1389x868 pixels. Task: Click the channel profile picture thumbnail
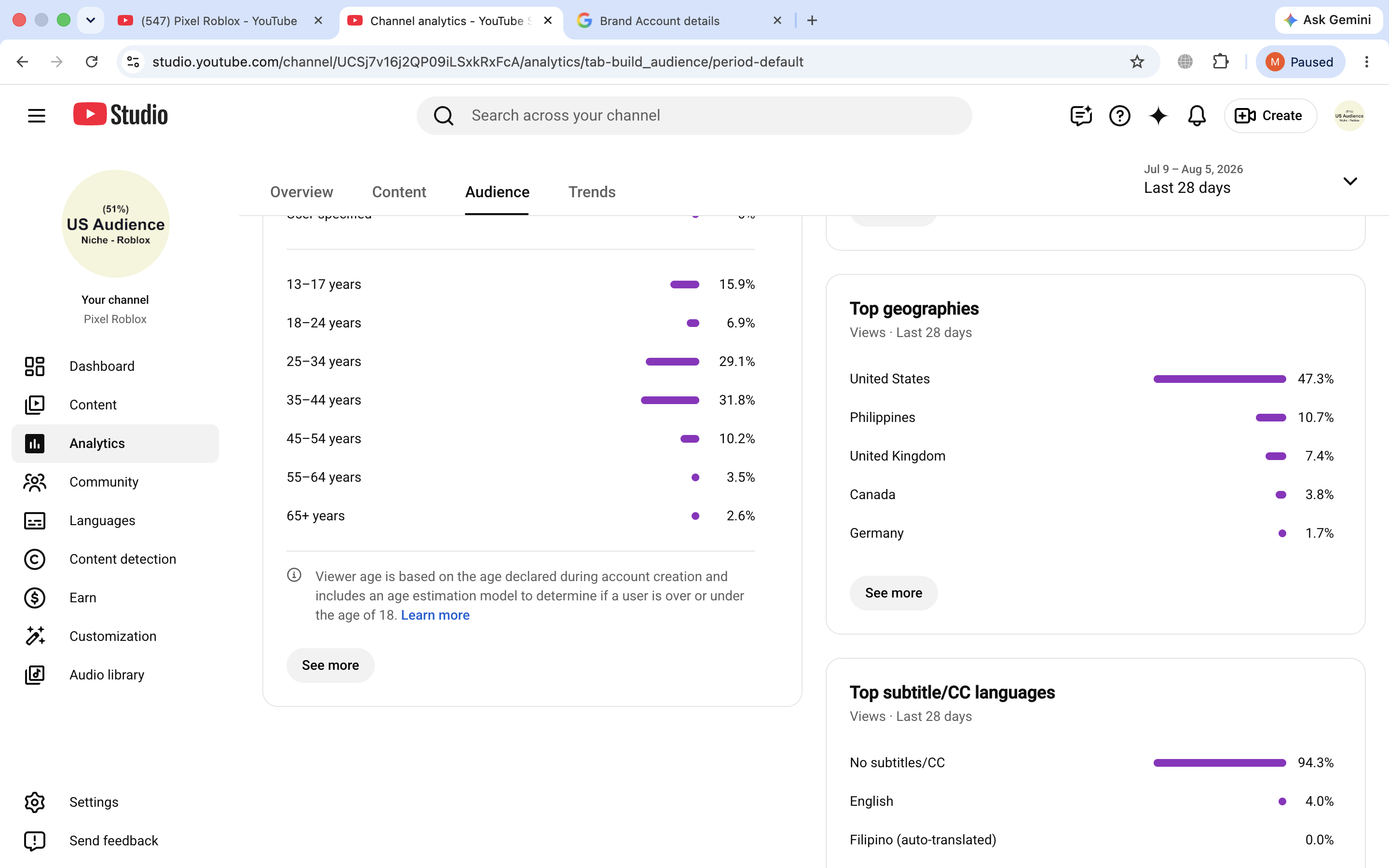pyautogui.click(x=115, y=223)
